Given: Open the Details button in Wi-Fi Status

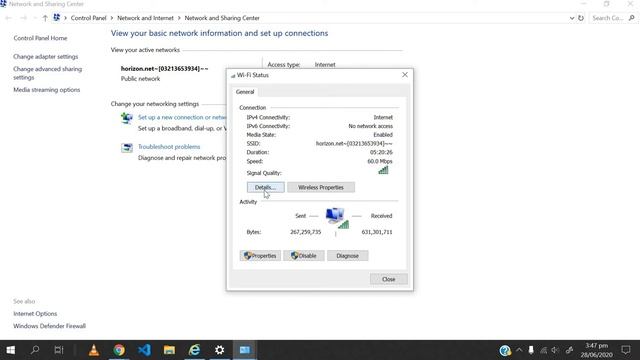Looking at the screenshot, I should (x=265, y=187).
